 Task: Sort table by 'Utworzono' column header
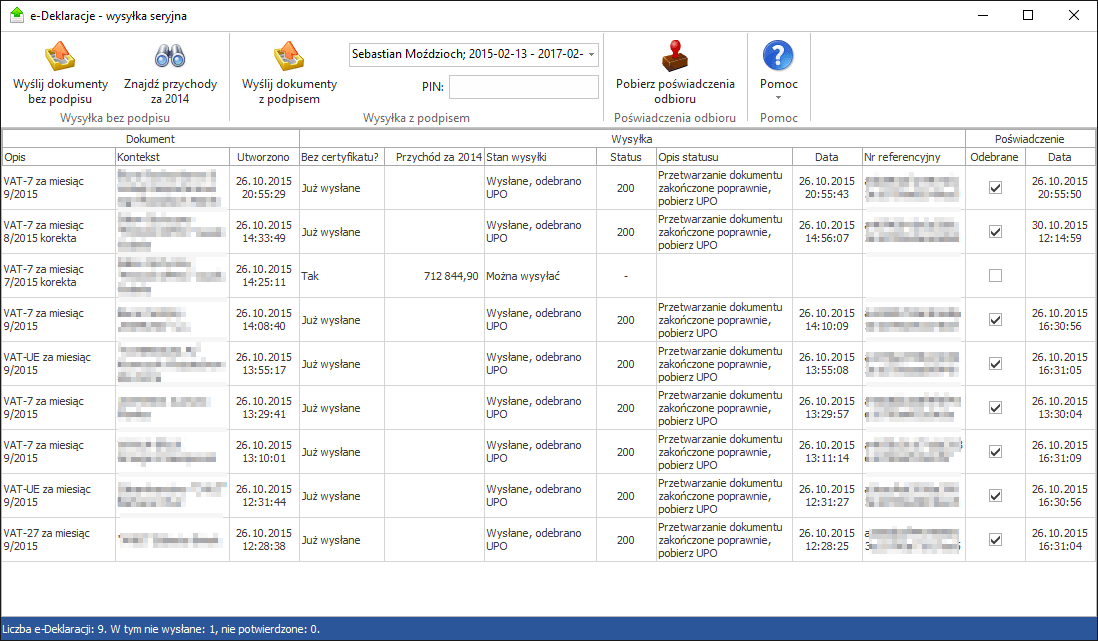(x=264, y=157)
